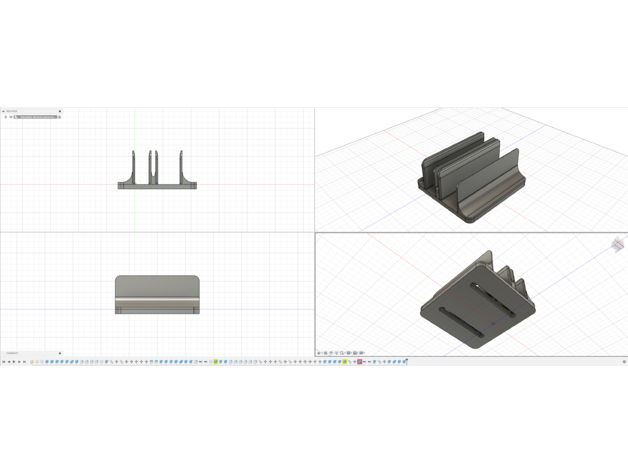Expand the root component tree node
Image resolution: width=628 pixels, height=472 pixels.
[x=4, y=117]
